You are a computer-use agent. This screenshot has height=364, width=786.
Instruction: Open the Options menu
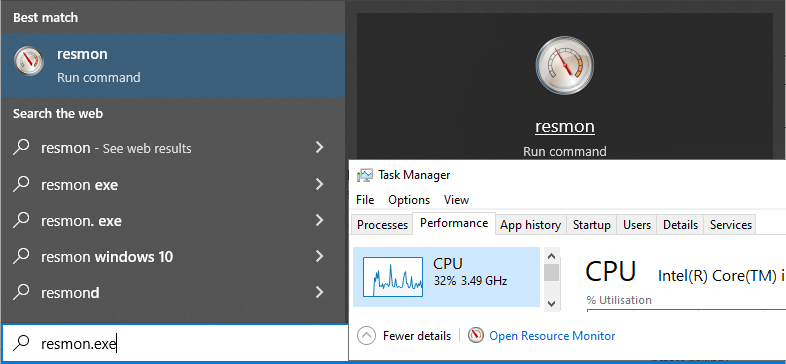(409, 200)
